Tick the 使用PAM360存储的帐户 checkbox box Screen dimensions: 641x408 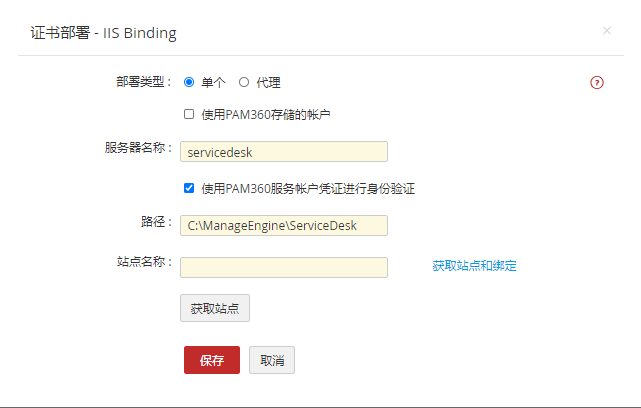(189, 114)
